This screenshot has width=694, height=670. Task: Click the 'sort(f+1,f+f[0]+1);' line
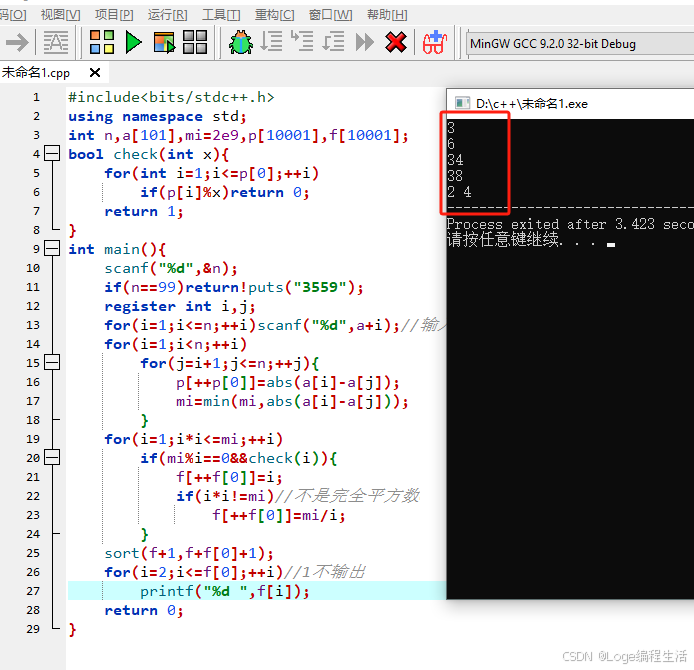[x=189, y=553]
